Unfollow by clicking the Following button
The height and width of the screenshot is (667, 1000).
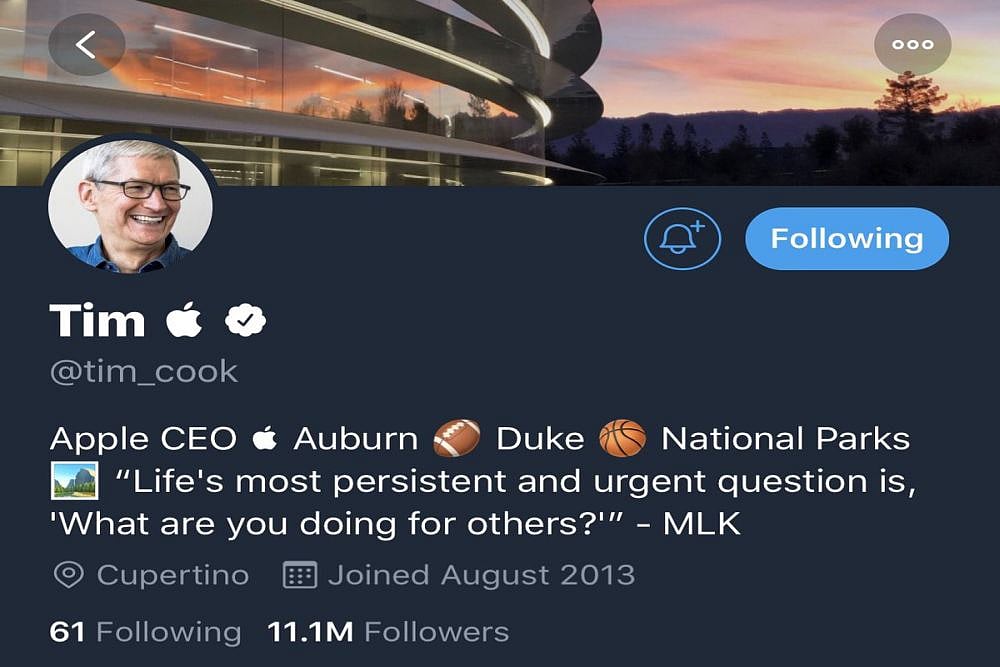point(846,238)
